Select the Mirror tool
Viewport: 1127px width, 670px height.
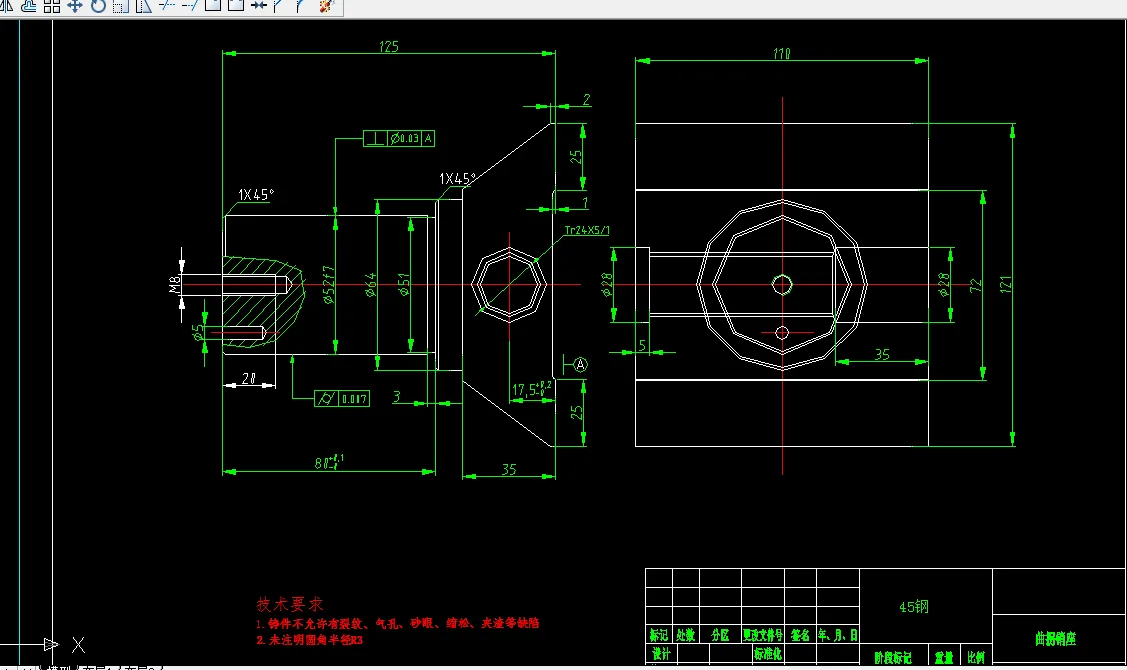tap(8, 7)
